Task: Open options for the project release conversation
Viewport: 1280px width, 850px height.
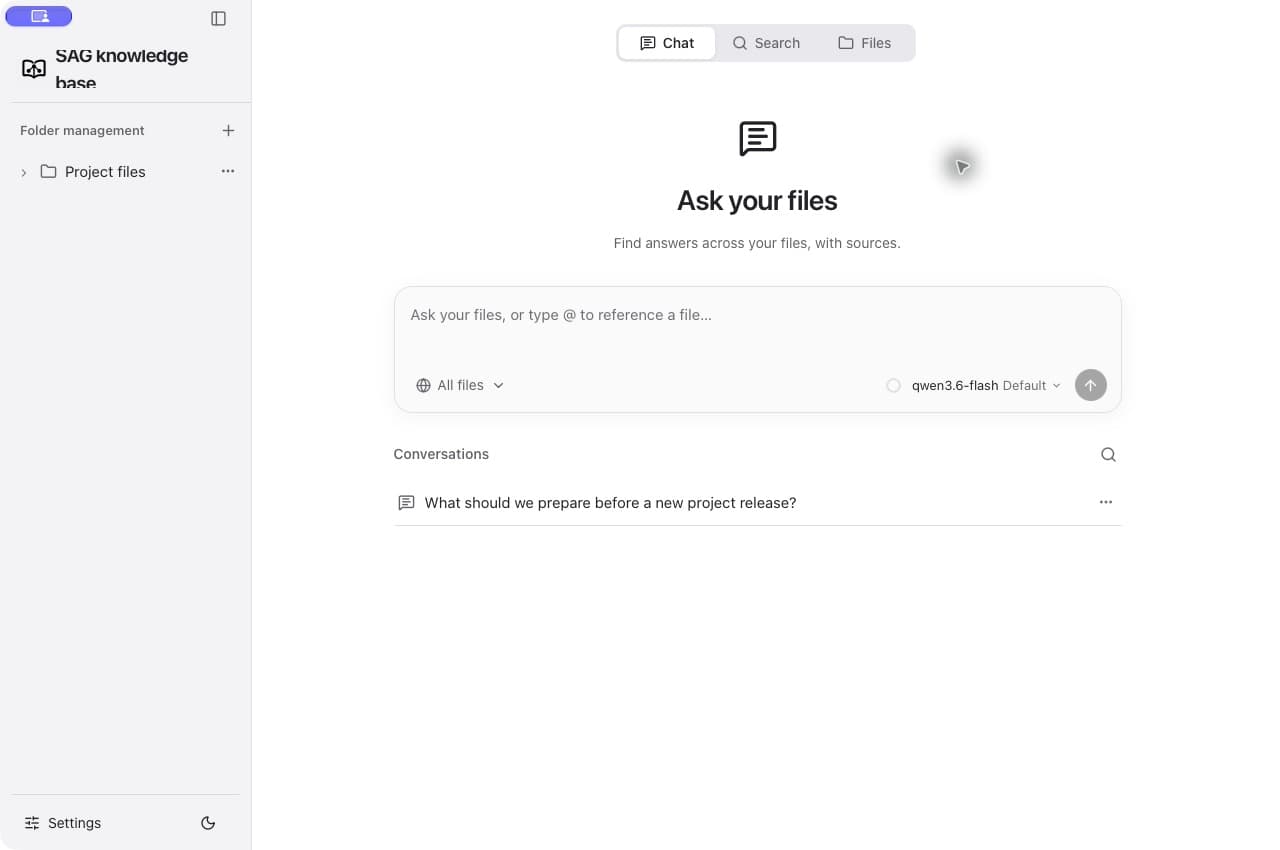Action: click(x=1106, y=502)
